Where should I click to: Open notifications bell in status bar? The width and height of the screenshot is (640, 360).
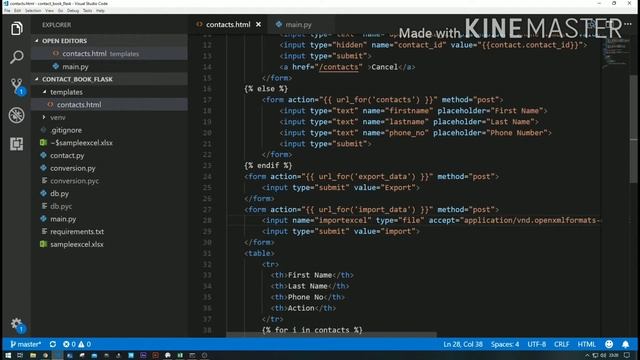[x=625, y=344]
